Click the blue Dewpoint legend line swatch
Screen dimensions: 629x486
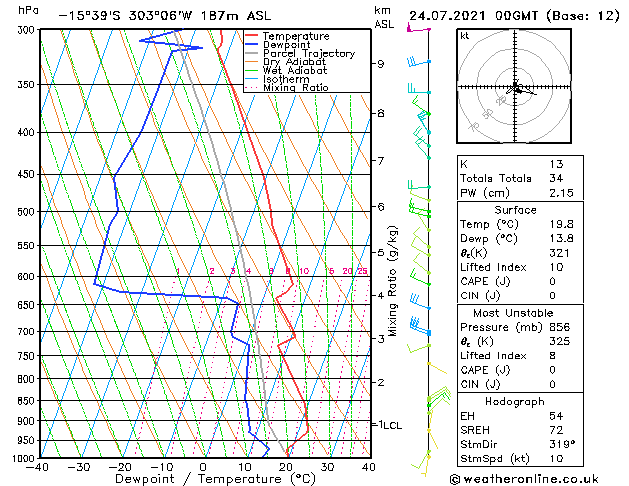[251, 45]
